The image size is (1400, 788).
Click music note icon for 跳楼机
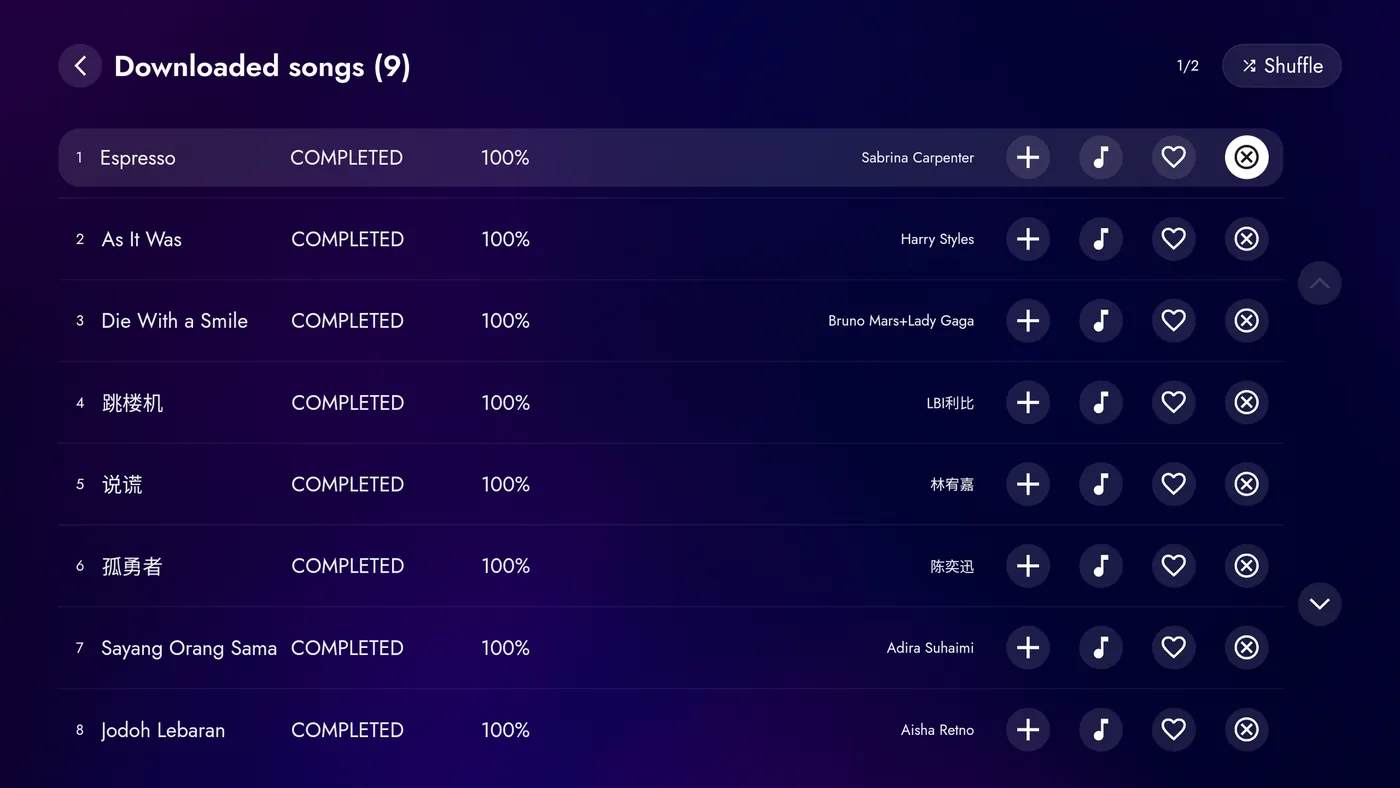pyautogui.click(x=1100, y=402)
